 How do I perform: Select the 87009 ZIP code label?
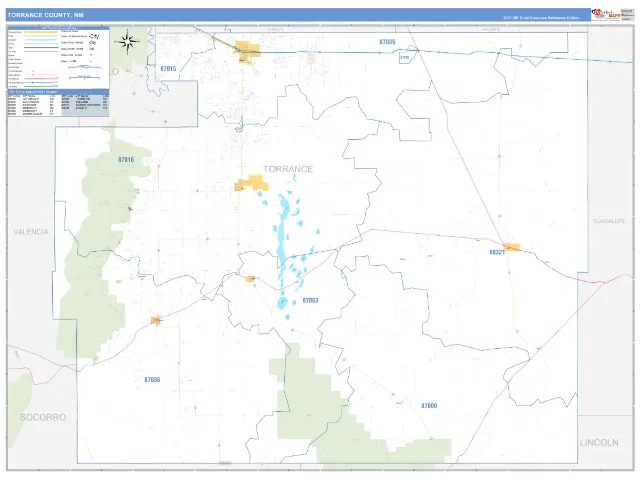click(x=429, y=406)
